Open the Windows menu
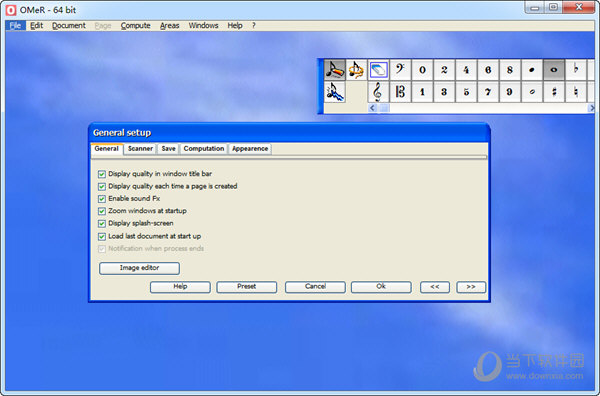This screenshot has height=396, width=600. tap(203, 26)
